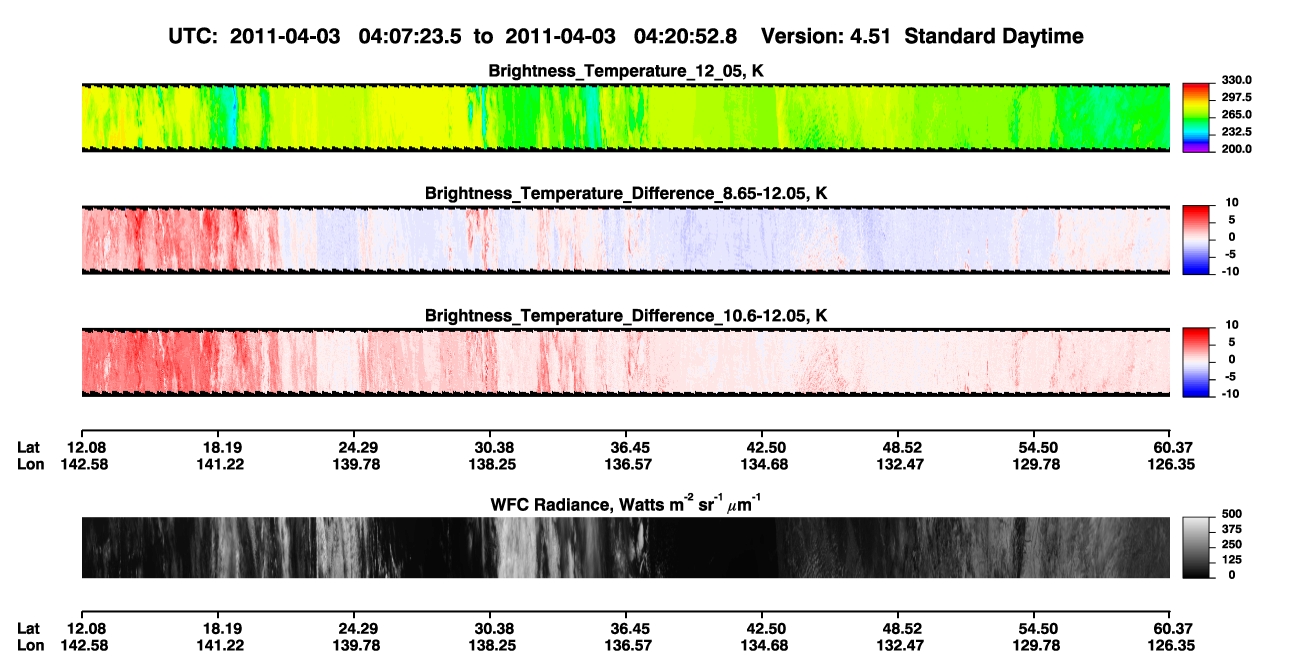Click the 'UTC:' label in header

click(194, 36)
